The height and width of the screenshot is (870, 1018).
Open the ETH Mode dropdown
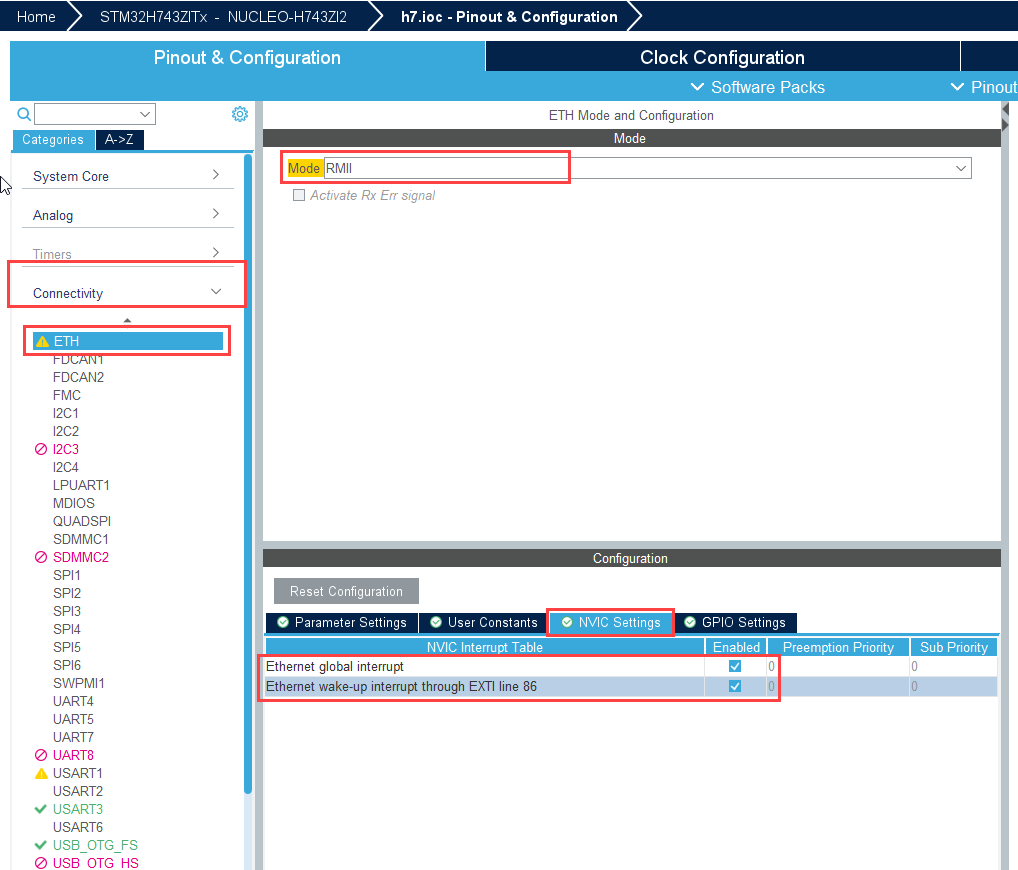pyautogui.click(x=961, y=168)
